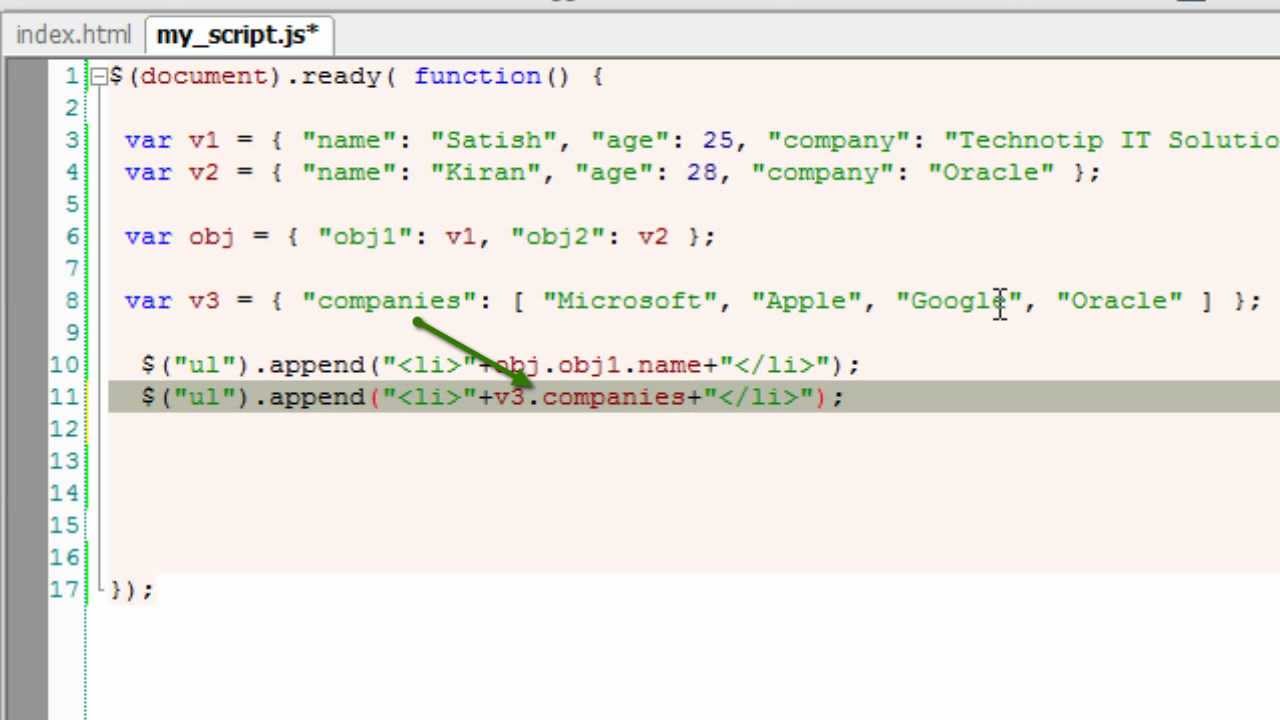Click variable name v2 on line 4
The height and width of the screenshot is (720, 1280).
point(205,172)
